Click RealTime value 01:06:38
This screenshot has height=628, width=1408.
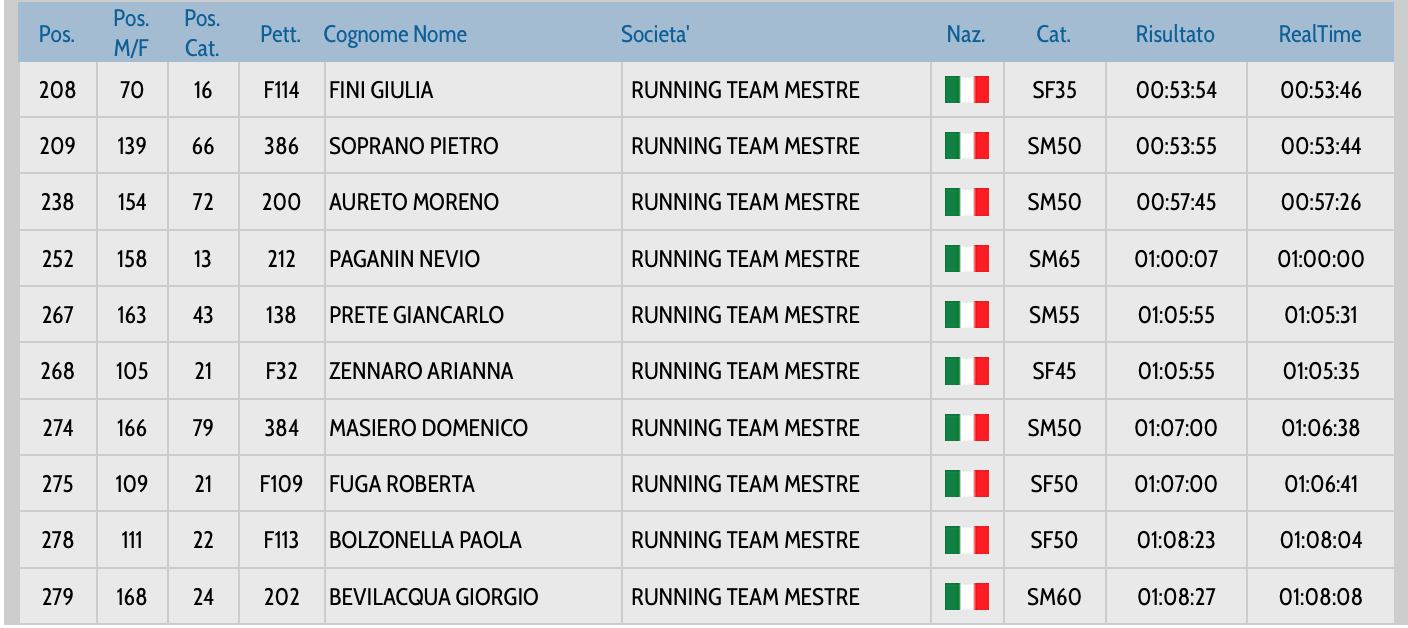coord(1321,428)
